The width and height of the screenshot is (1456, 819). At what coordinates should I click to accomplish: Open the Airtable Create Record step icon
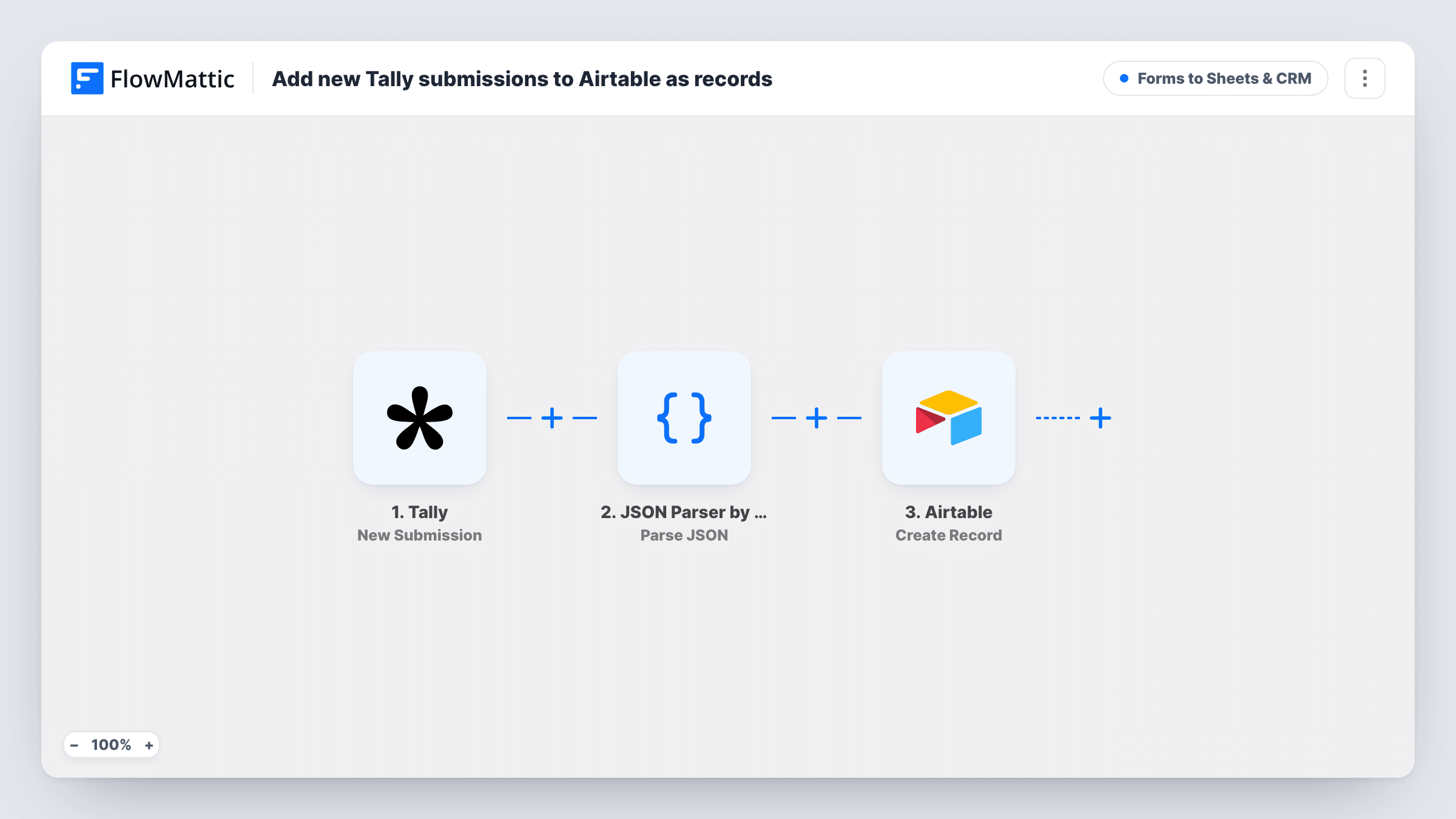(949, 418)
